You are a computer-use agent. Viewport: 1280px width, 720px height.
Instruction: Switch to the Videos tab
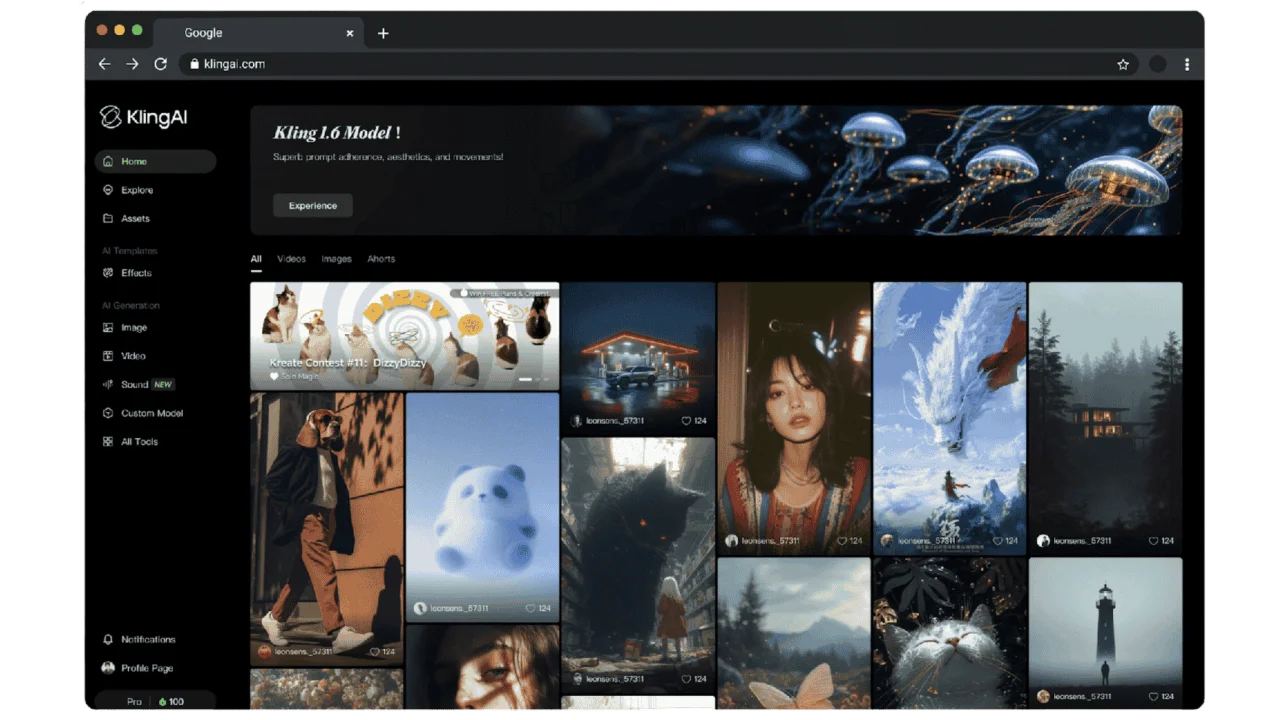tap(291, 259)
